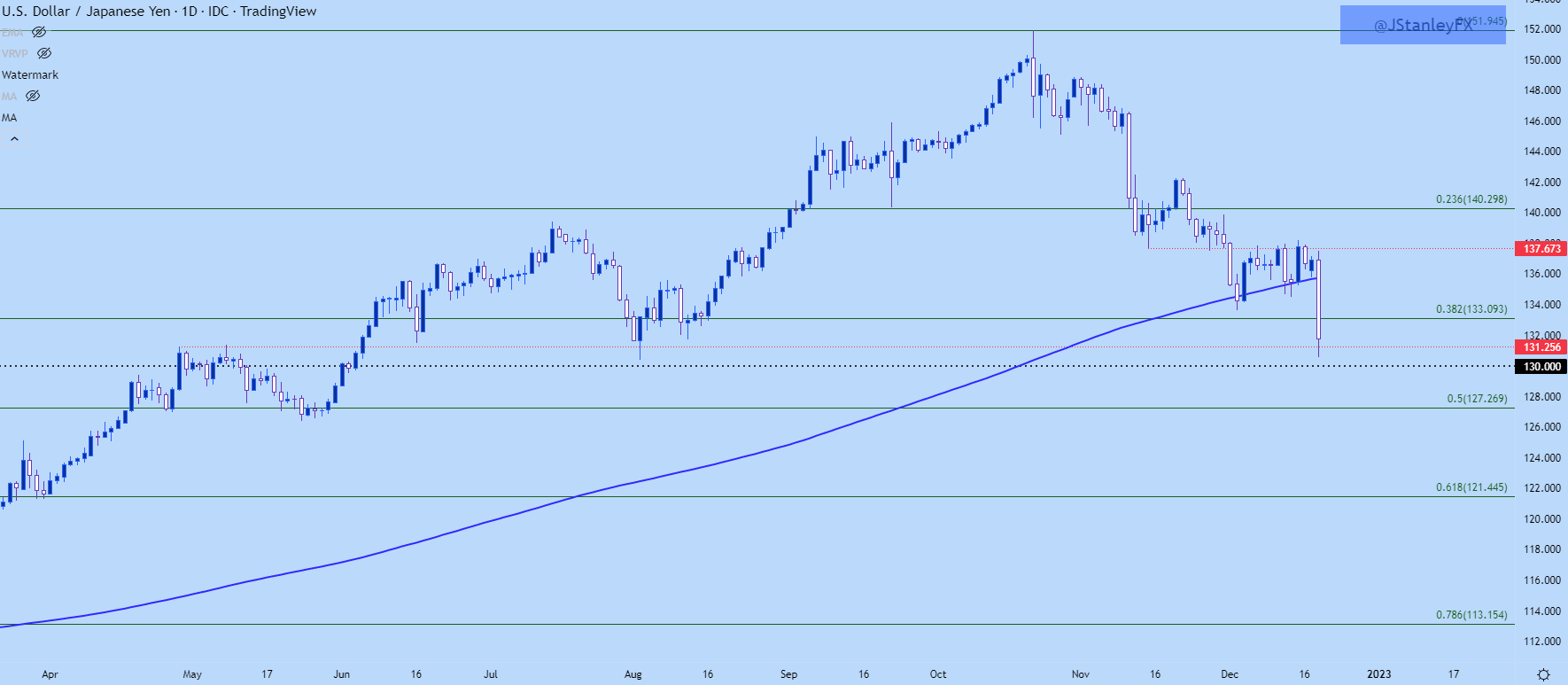Select the 0.5 (127.269) Fibonacci label

[x=1477, y=399]
